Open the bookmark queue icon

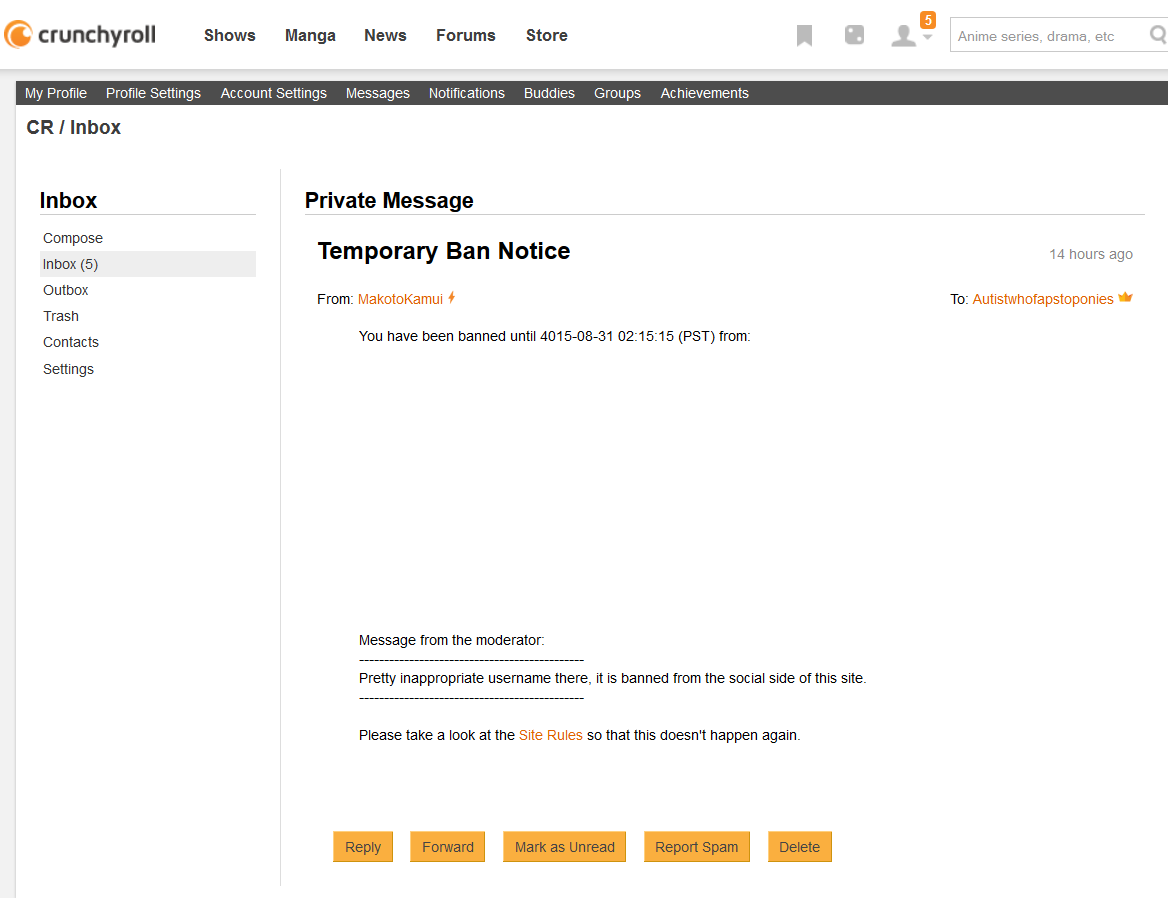coord(804,36)
